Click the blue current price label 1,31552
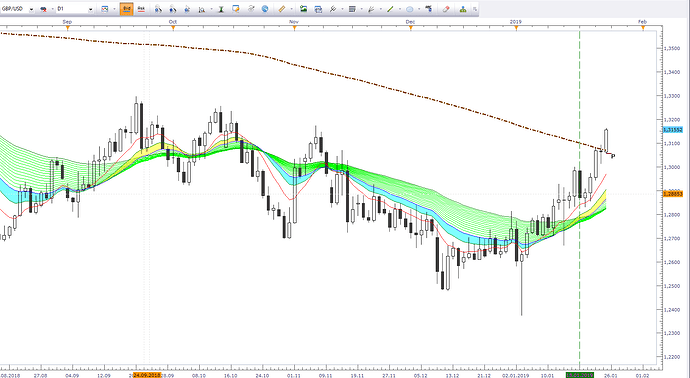 click(x=673, y=130)
